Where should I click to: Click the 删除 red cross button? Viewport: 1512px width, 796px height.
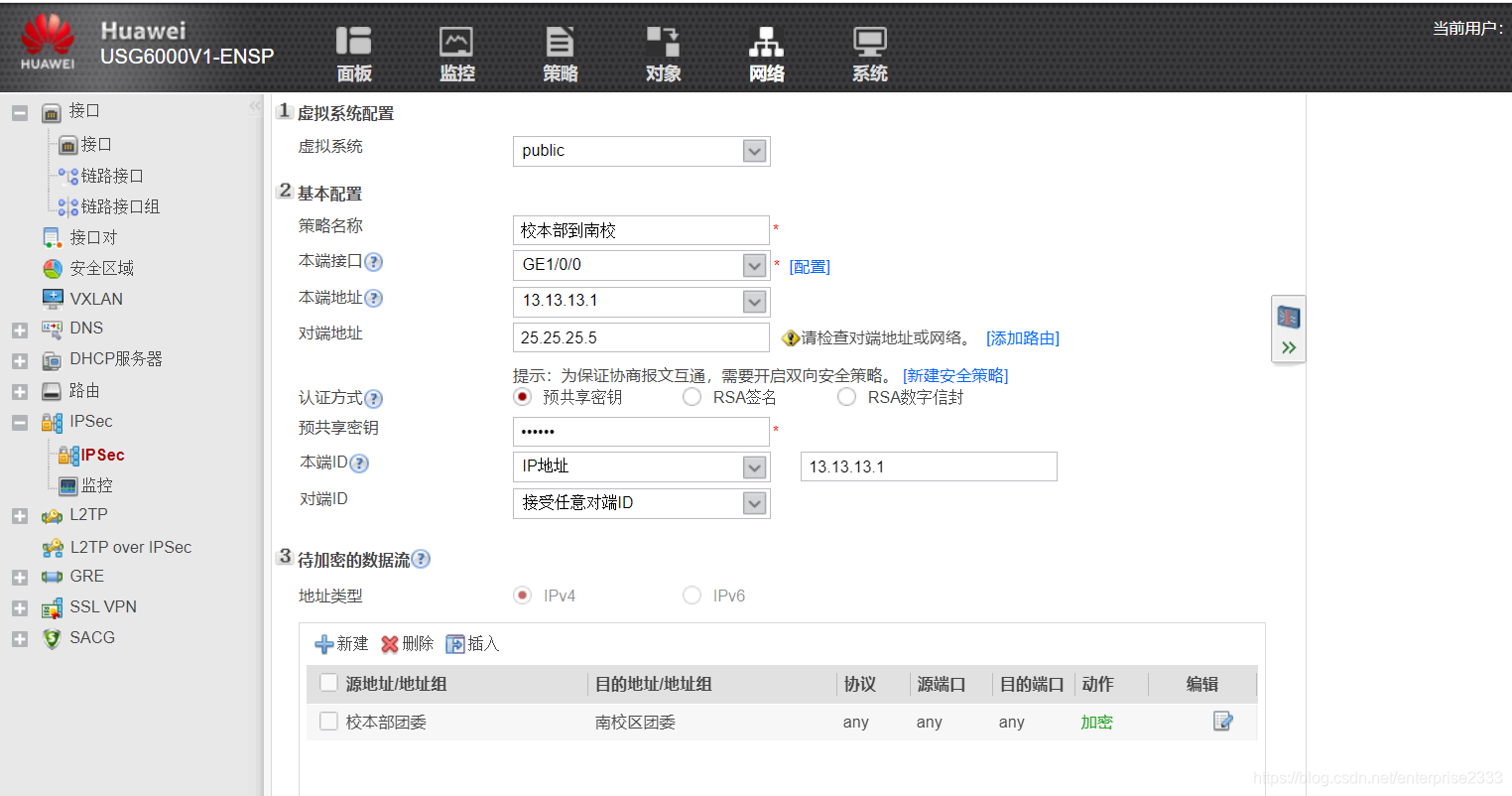407,644
